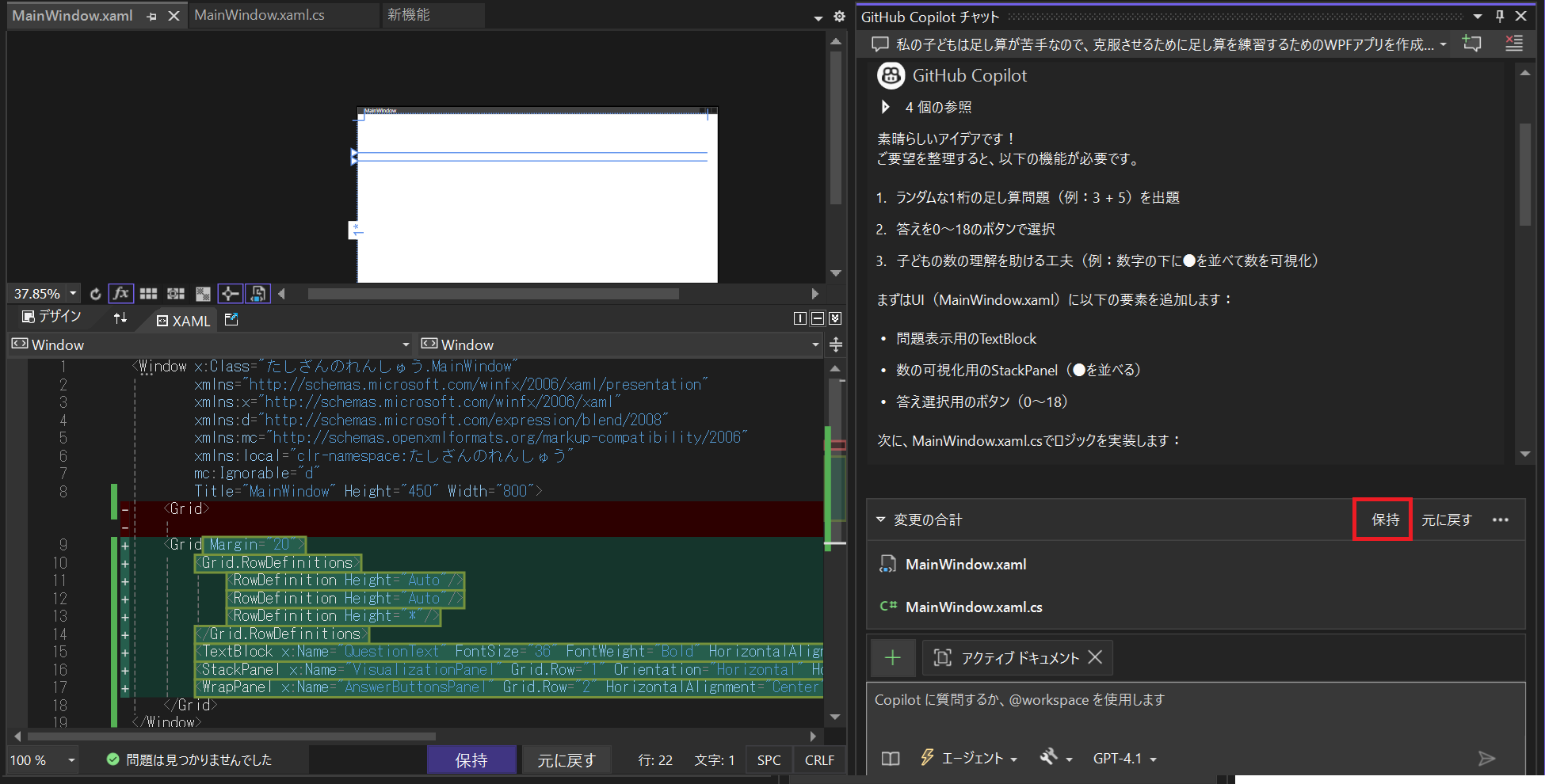Add context with the green plus button
This screenshot has height=784, width=1545.
pyautogui.click(x=893, y=657)
